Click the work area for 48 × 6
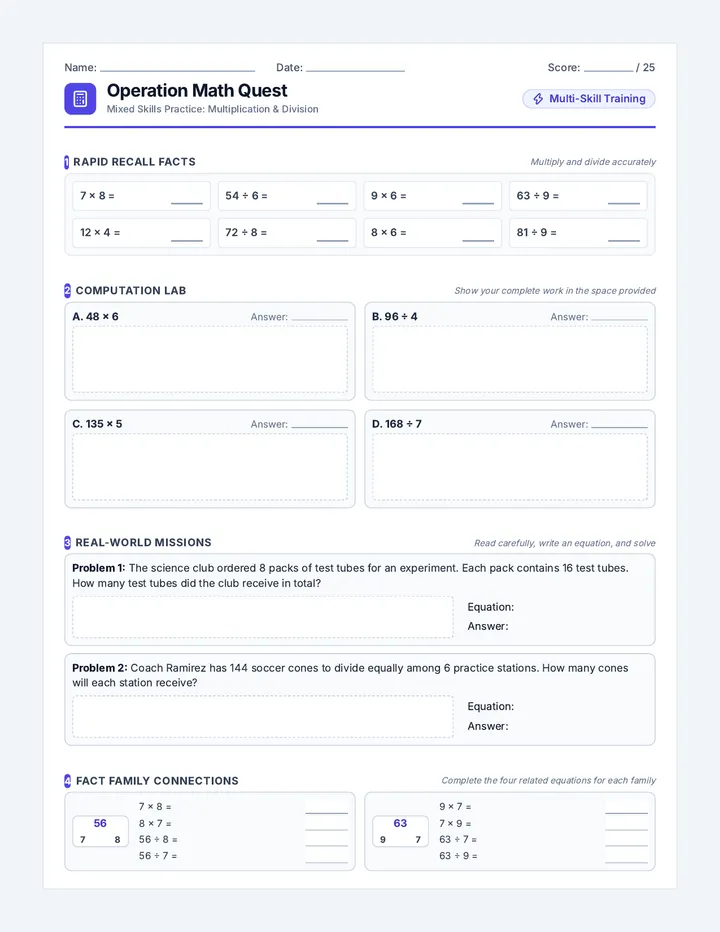Screen dimensions: 720x932 coord(210,360)
